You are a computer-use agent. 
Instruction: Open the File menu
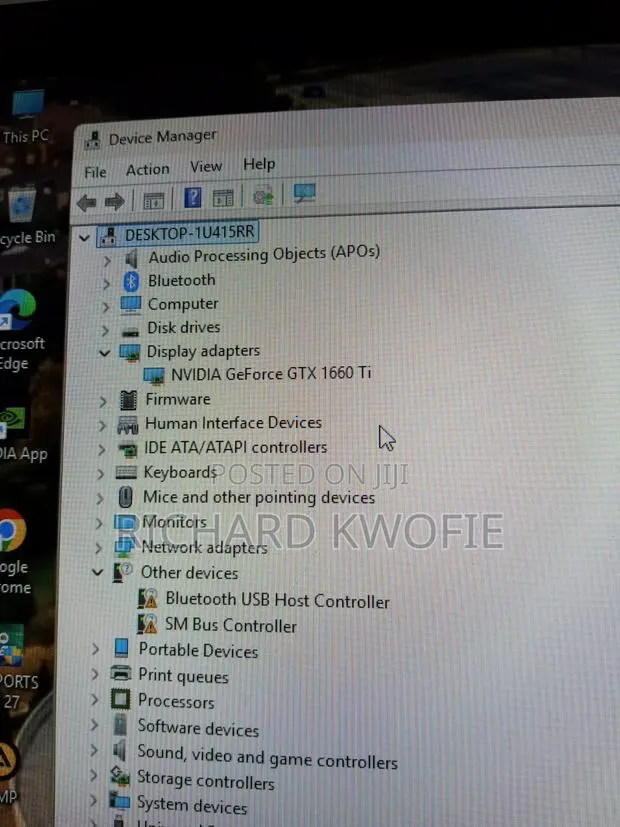coord(95,172)
